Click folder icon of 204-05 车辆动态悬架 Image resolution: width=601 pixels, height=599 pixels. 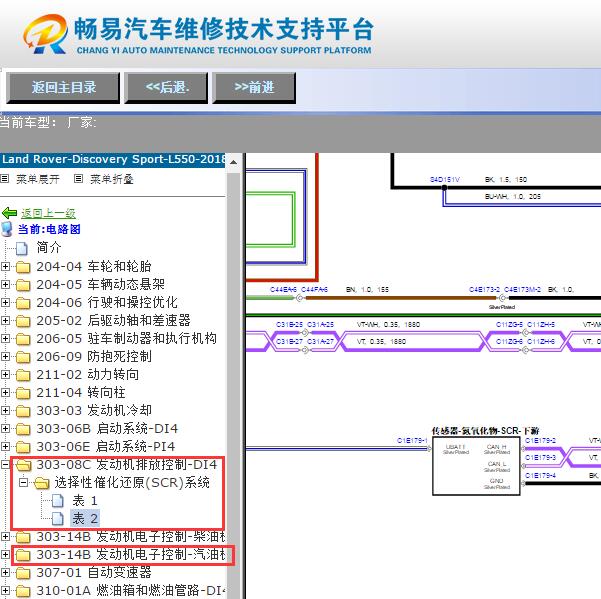coord(23,285)
